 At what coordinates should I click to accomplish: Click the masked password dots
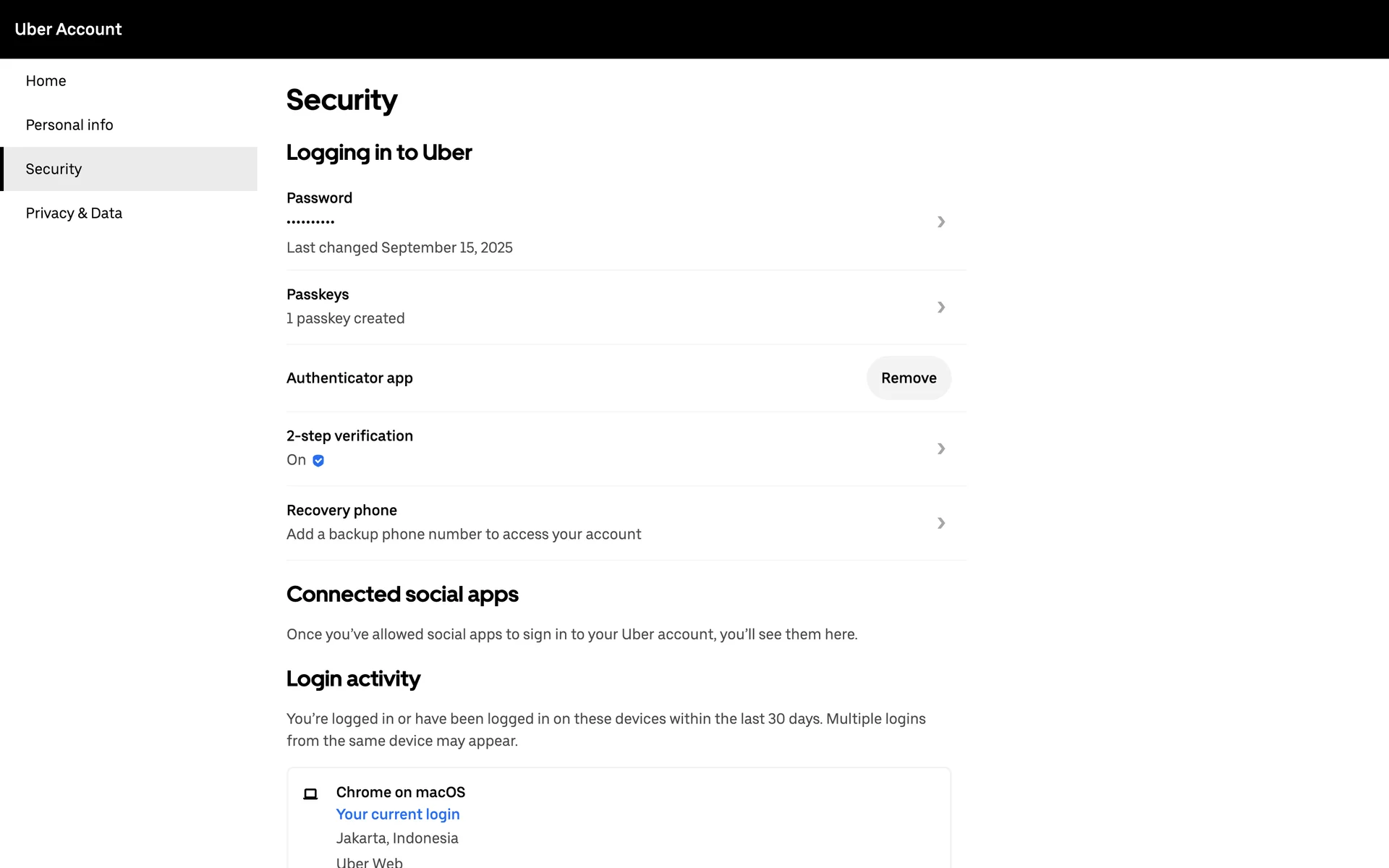tap(310, 222)
